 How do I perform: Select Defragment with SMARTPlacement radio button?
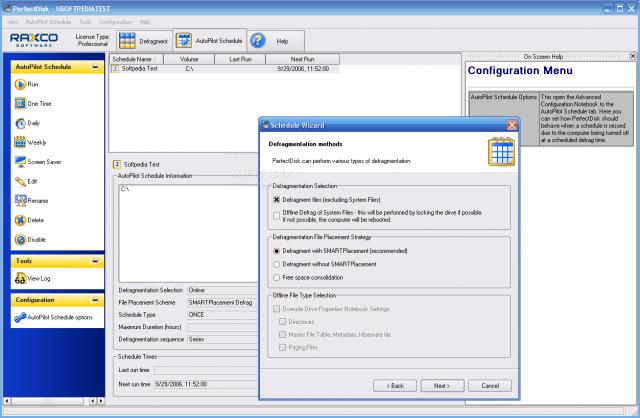pos(276,251)
